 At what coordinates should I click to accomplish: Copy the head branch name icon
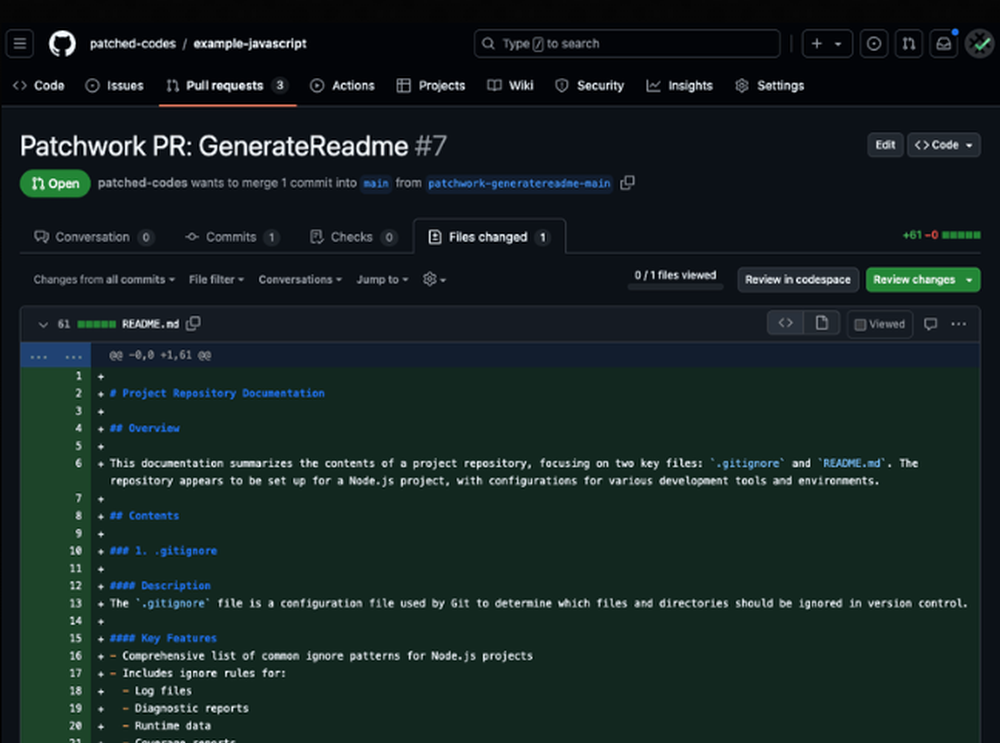coord(628,183)
